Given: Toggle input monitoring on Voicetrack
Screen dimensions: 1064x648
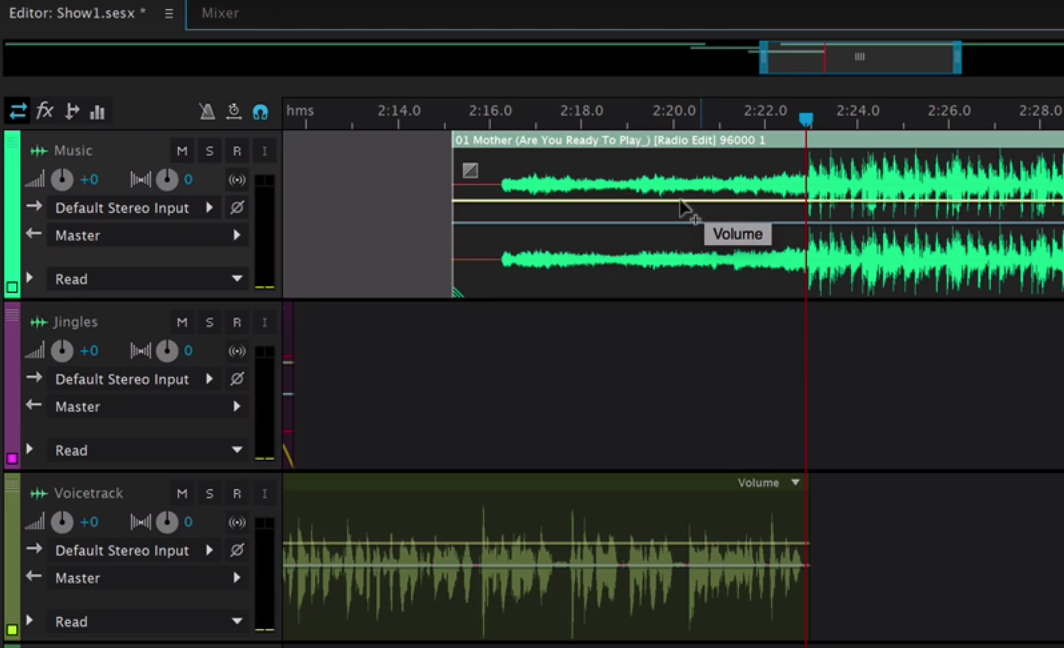Looking at the screenshot, I should click(x=265, y=493).
